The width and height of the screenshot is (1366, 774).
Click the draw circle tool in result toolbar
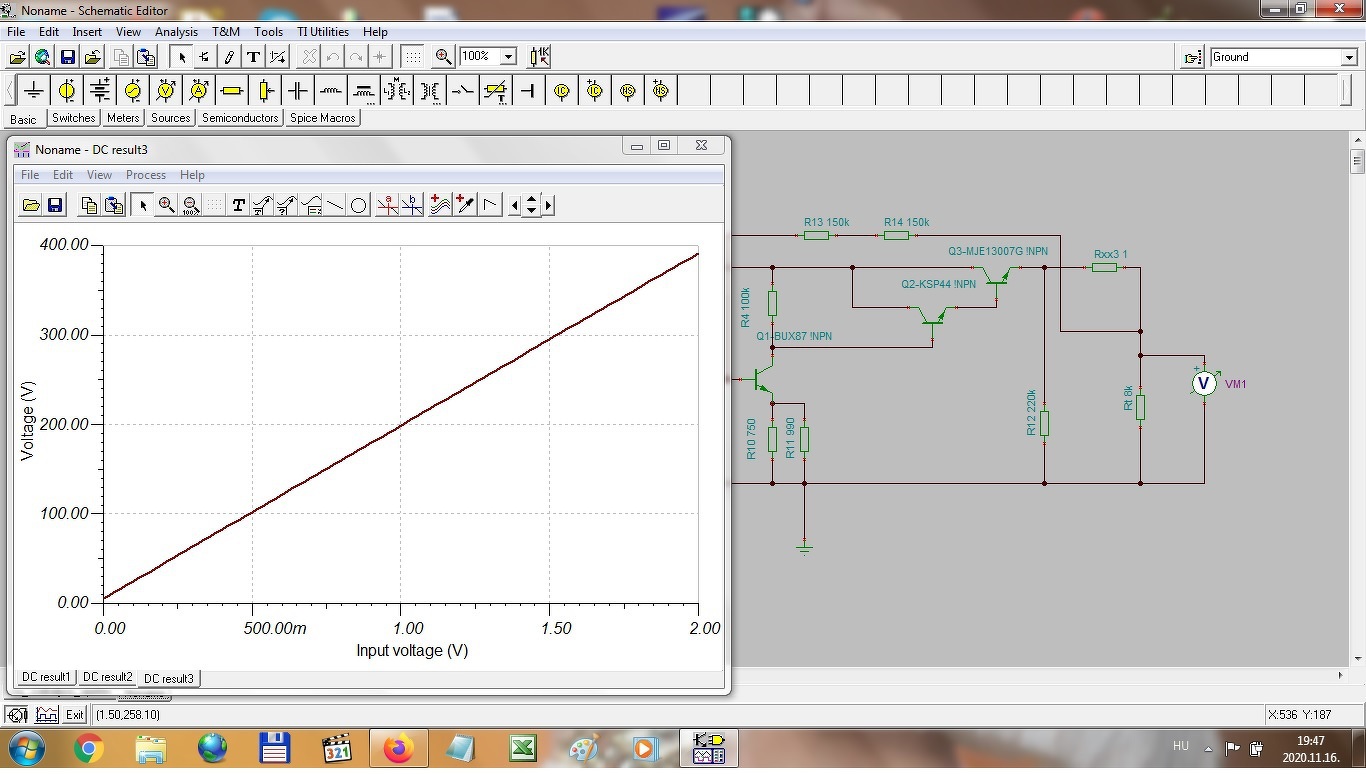(x=359, y=205)
